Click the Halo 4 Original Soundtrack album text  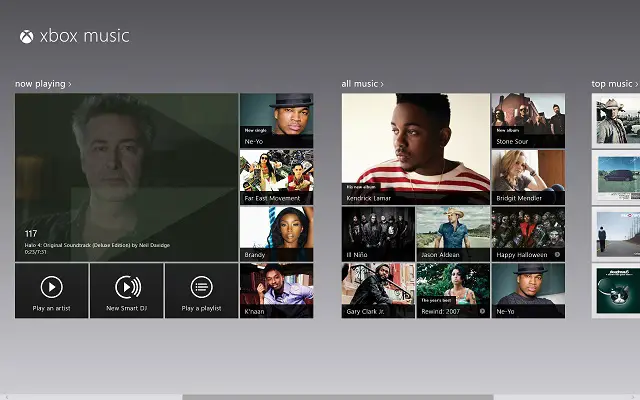[97, 245]
